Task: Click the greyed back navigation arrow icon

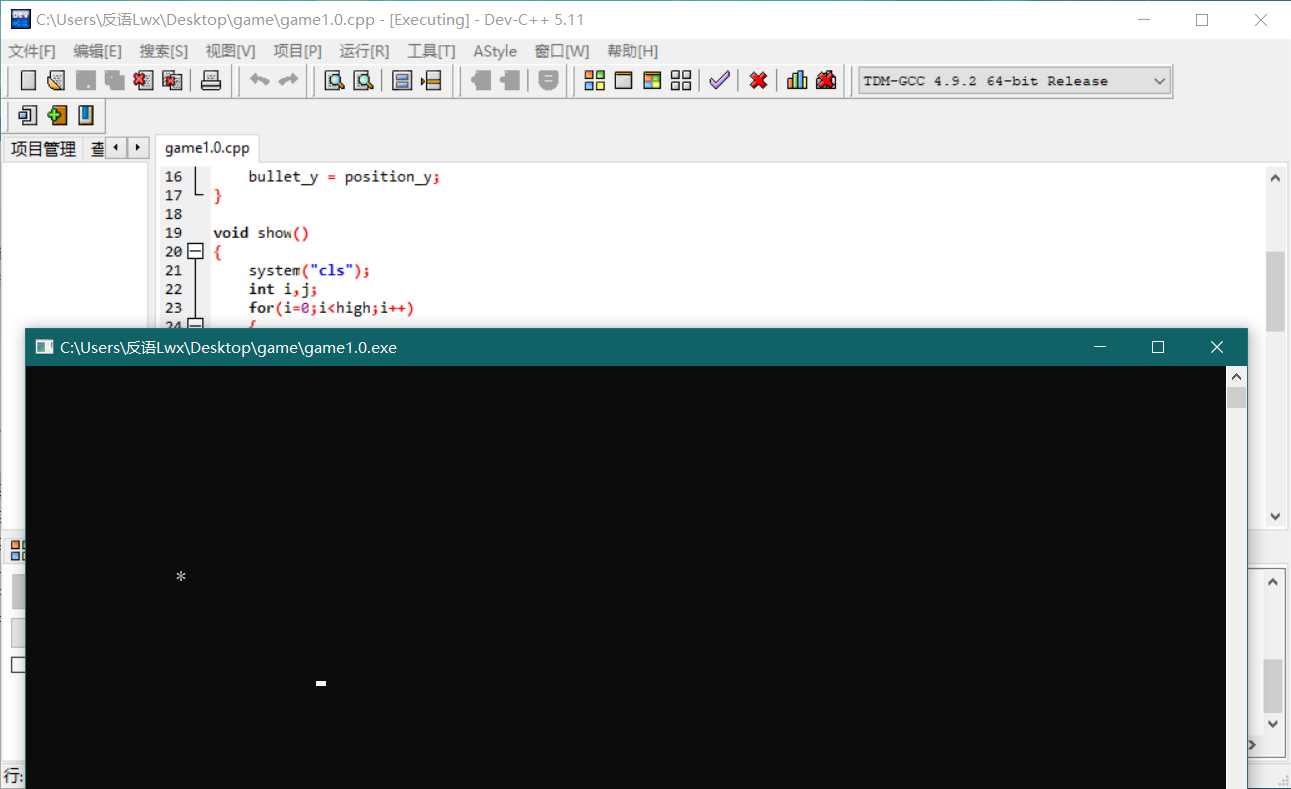Action: coord(481,81)
